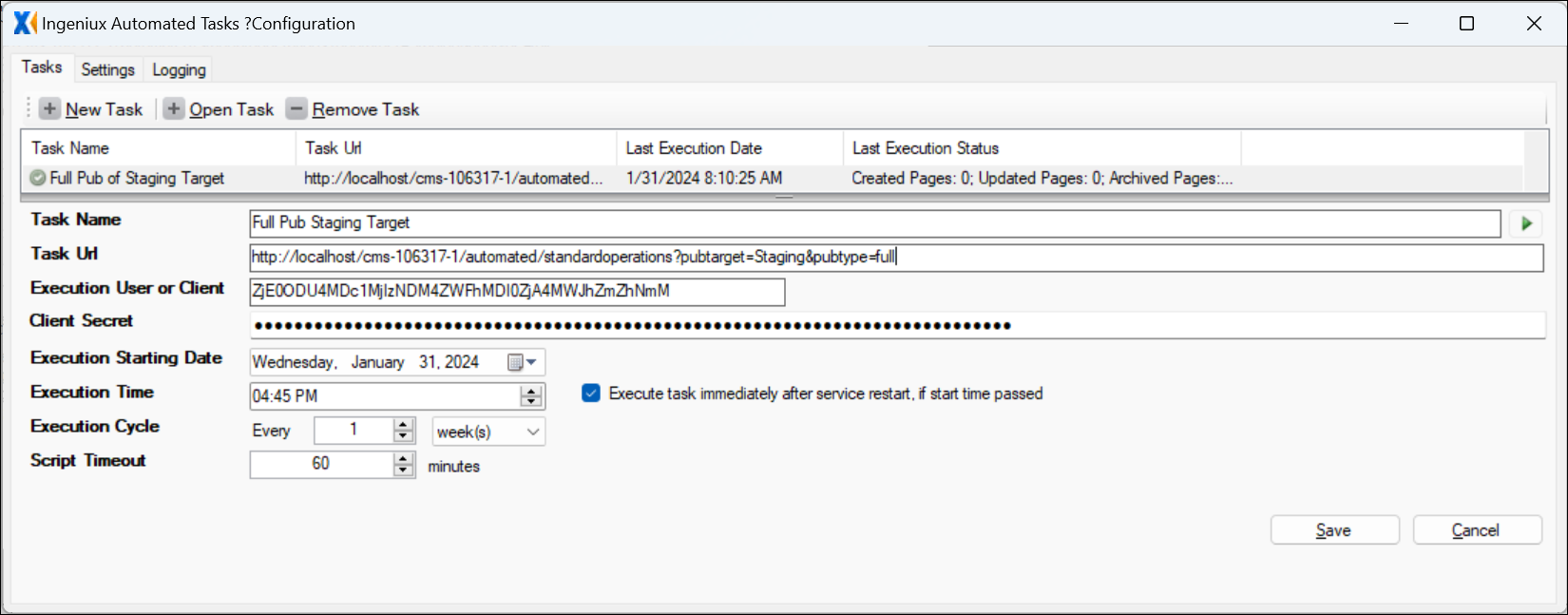
Task: Toggle Execute task immediately after service restart
Action: coord(591,394)
